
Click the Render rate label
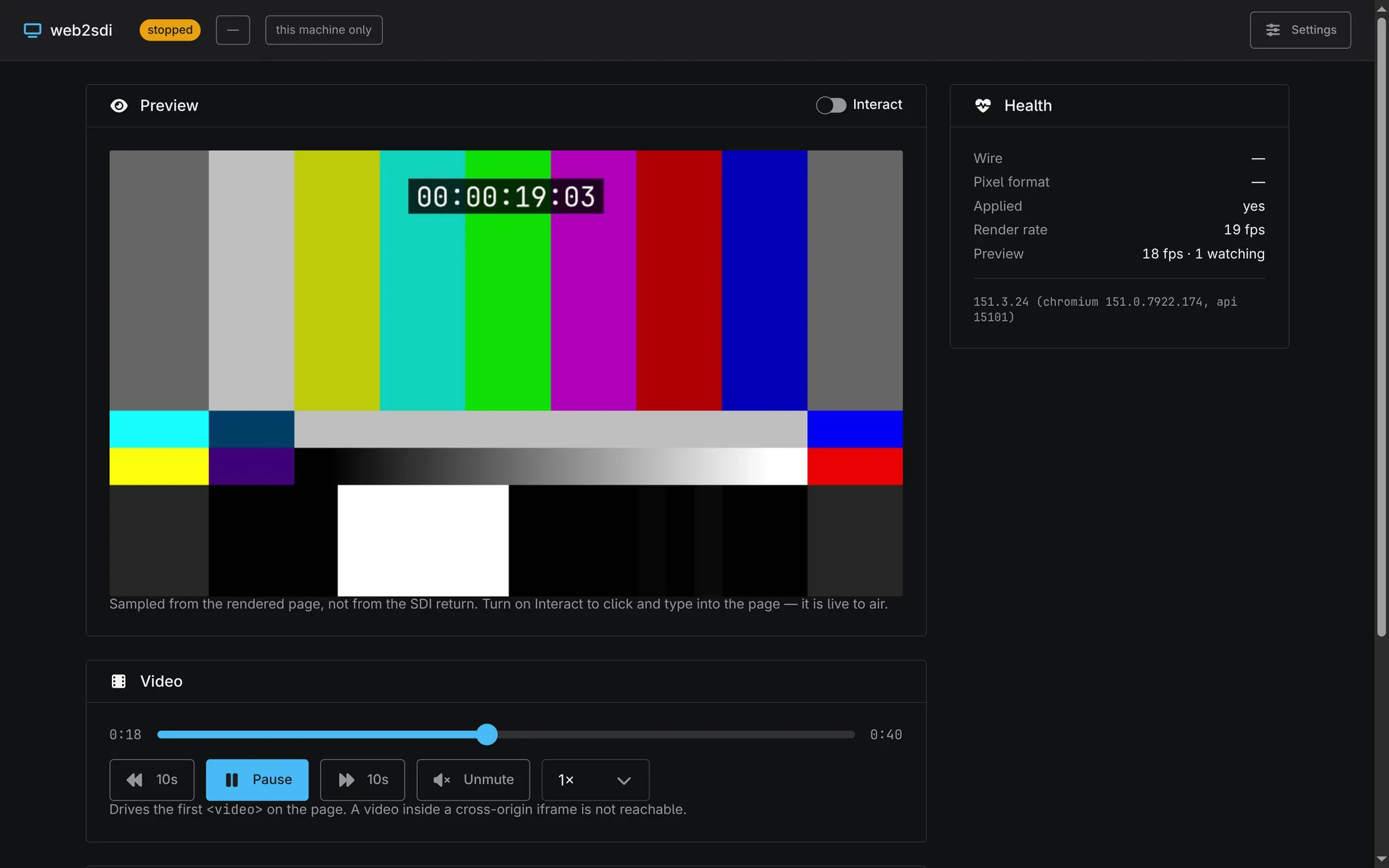click(1010, 230)
